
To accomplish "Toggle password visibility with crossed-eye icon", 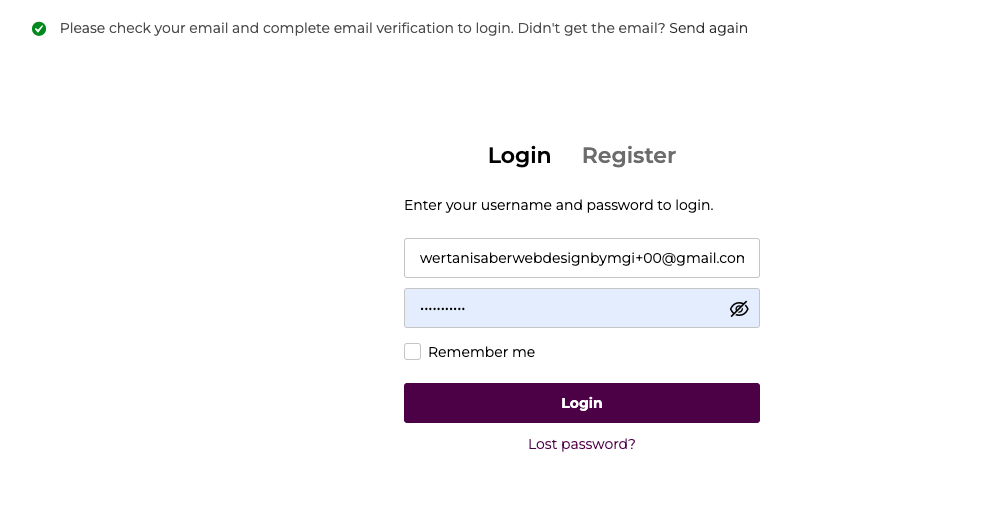I will (739, 309).
